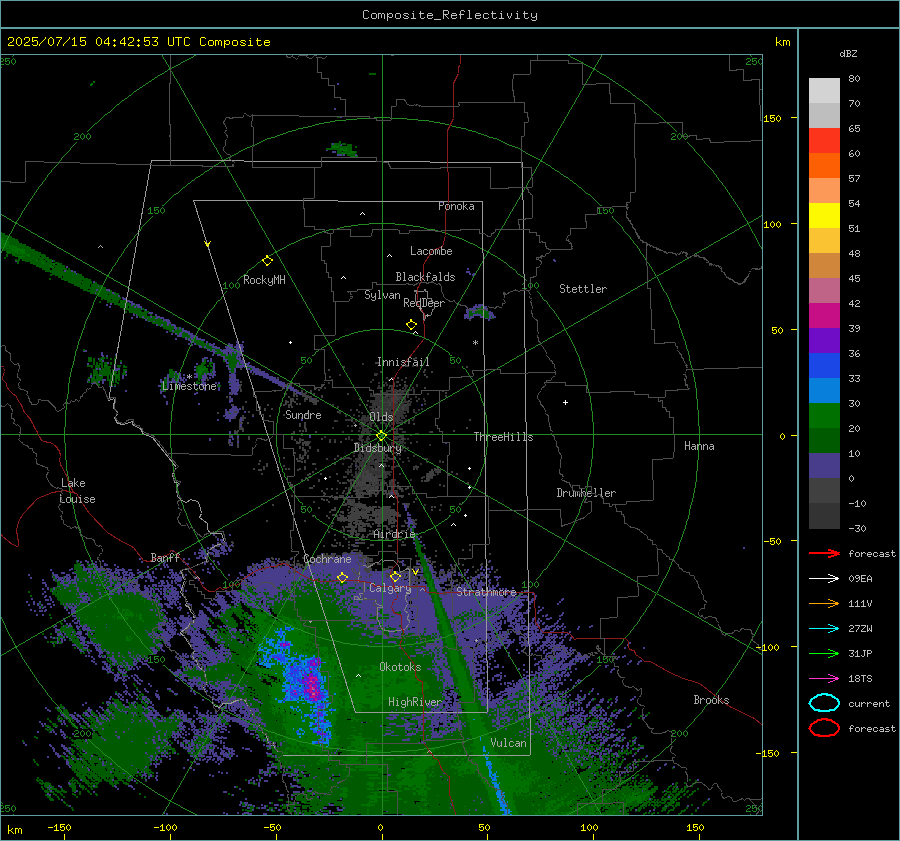Image resolution: width=900 pixels, height=841 pixels.
Task: Click the violet 0-10 dBZ swatch
Action: pos(824,466)
